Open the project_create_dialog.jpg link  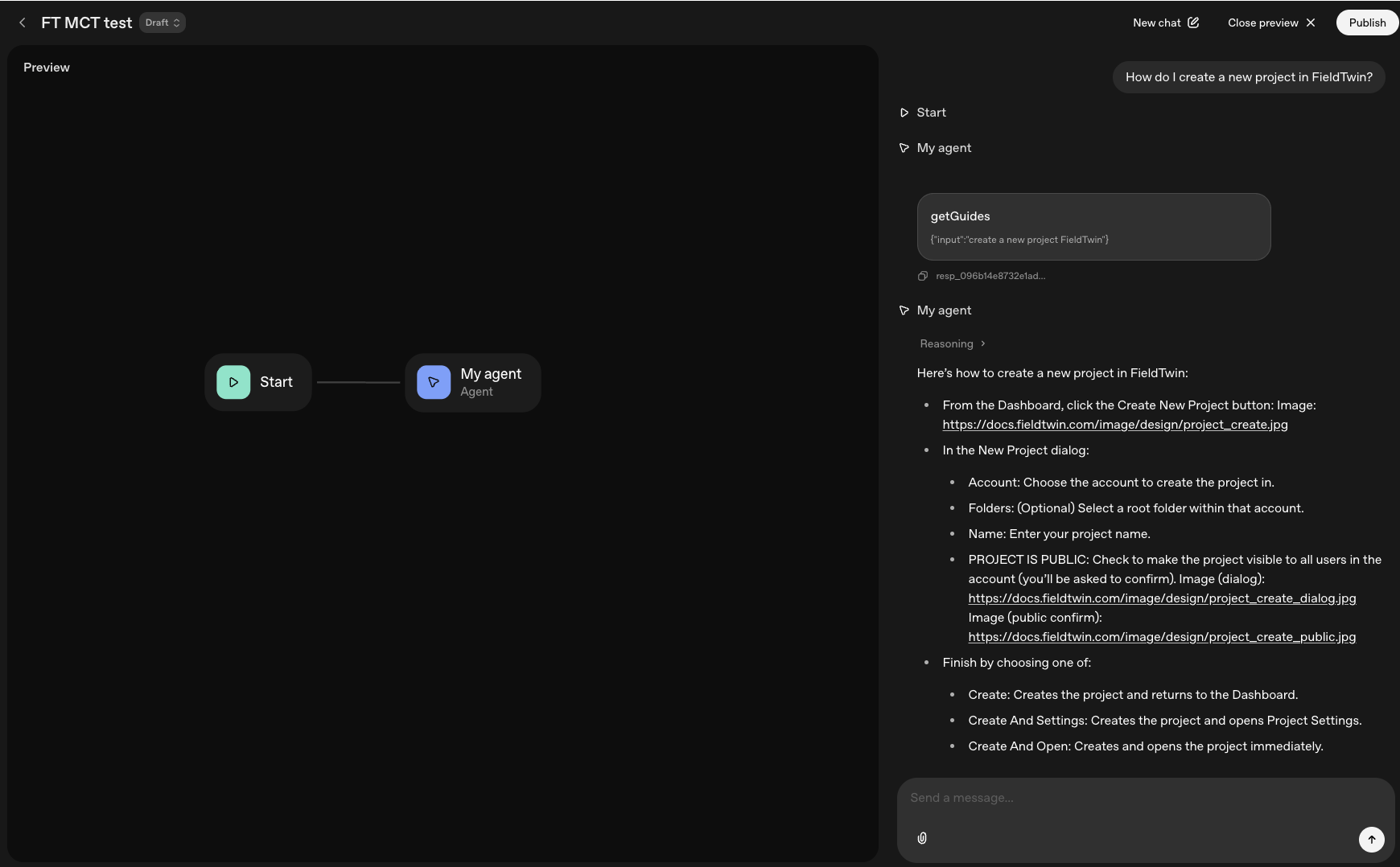(1162, 598)
